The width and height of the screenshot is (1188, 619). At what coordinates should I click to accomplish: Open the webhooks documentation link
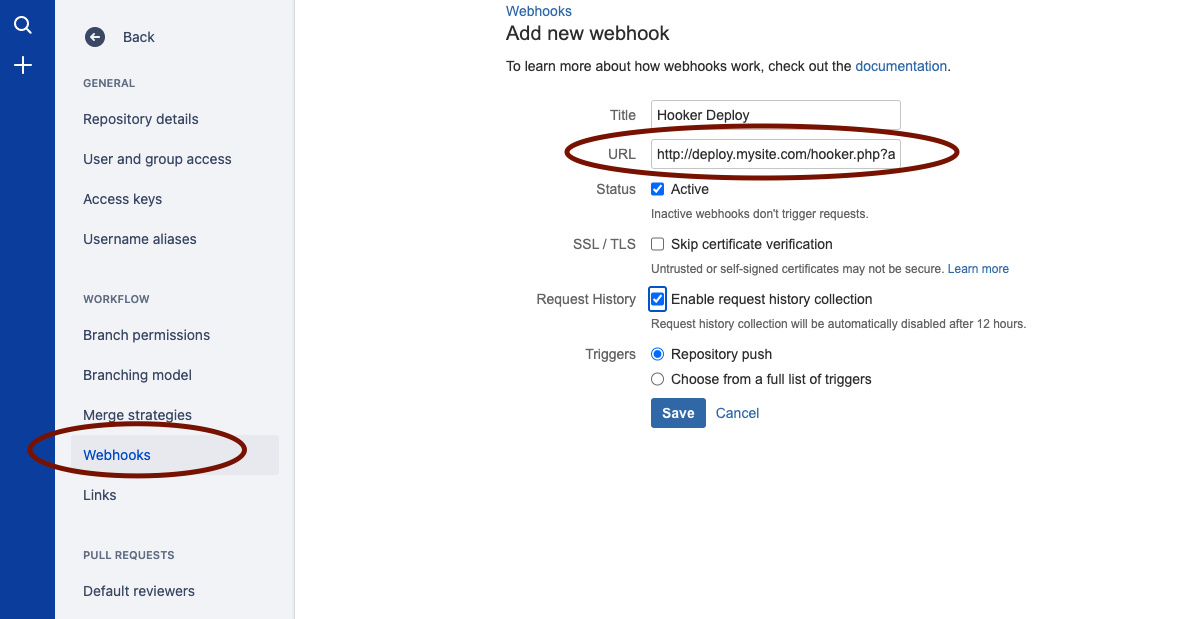(x=901, y=66)
